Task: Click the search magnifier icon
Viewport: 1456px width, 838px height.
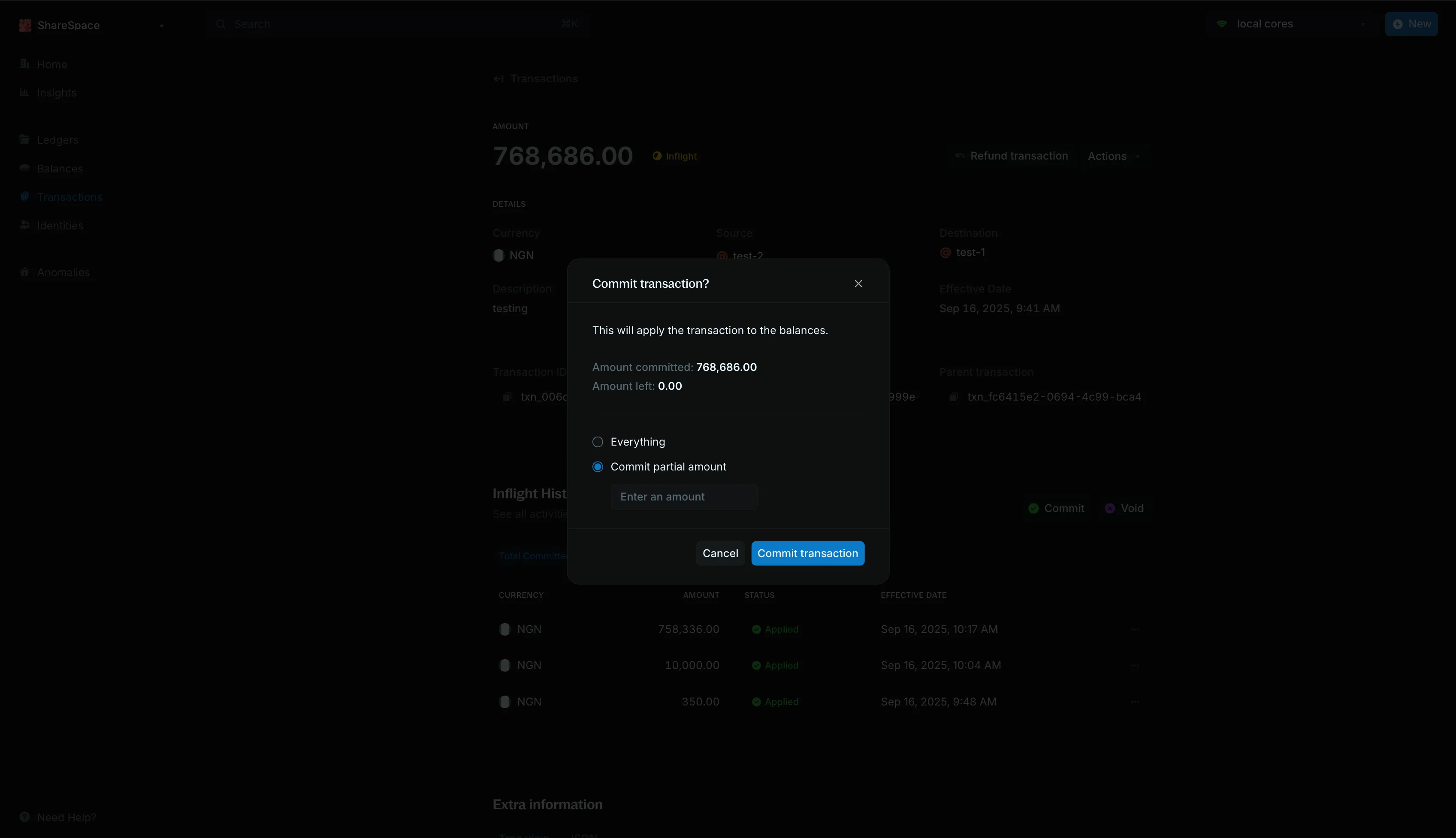Action: point(221,24)
